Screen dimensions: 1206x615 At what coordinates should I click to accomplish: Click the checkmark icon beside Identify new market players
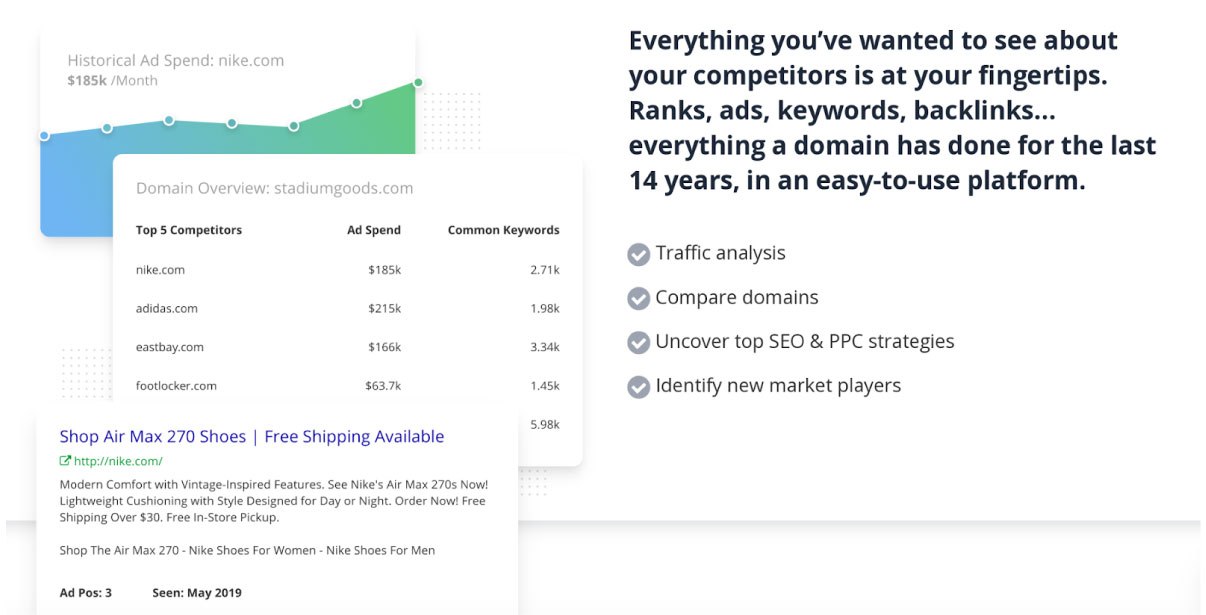638,386
